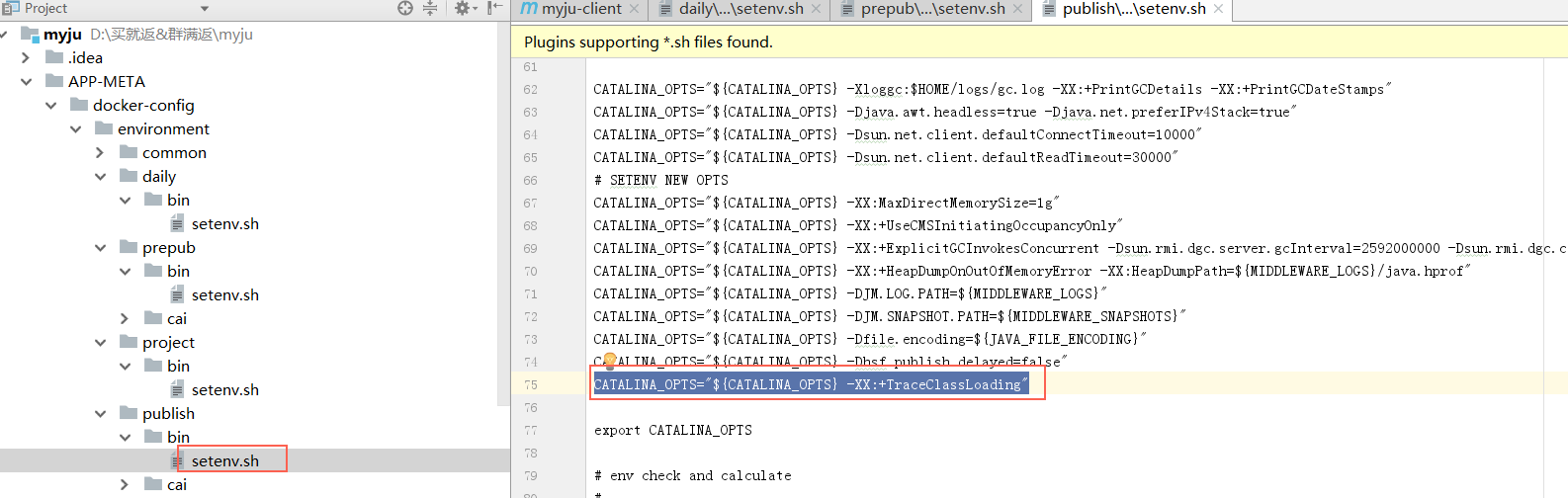This screenshot has width=1568, height=498.
Task: Click the -XX:MaxDirectMemorySize=1g line
Action: [827, 203]
